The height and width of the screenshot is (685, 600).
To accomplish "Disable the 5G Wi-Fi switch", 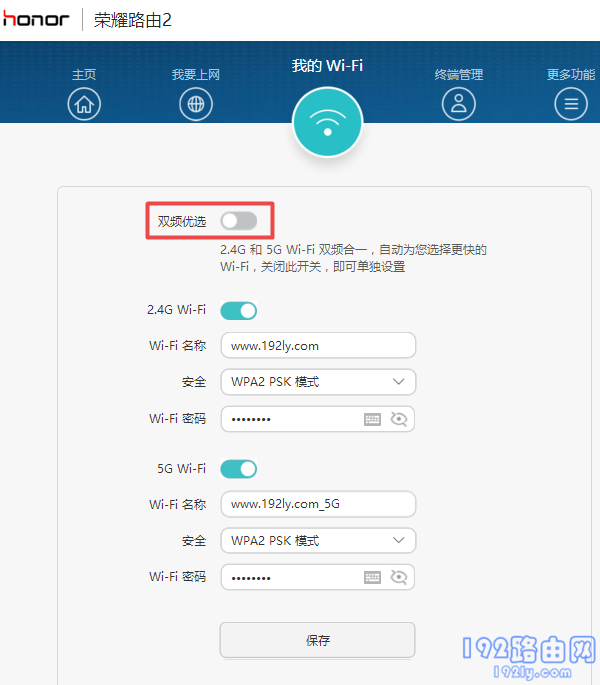I will (x=239, y=468).
